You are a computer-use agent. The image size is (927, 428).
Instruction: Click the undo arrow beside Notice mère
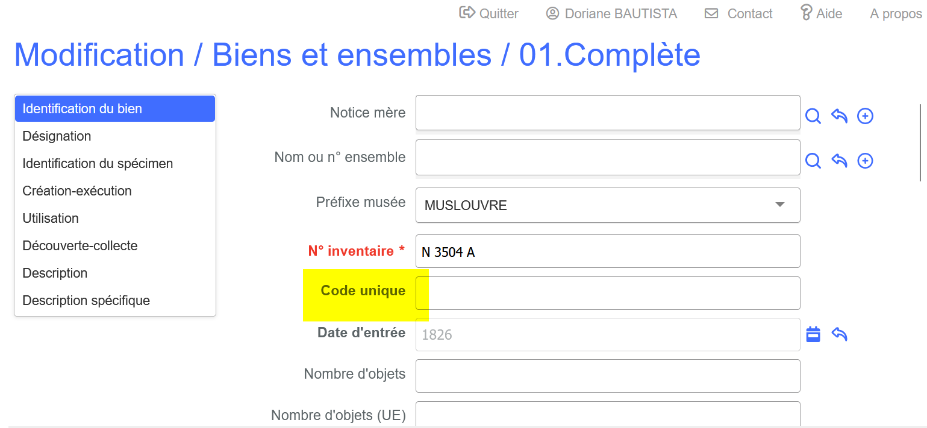[x=840, y=116]
